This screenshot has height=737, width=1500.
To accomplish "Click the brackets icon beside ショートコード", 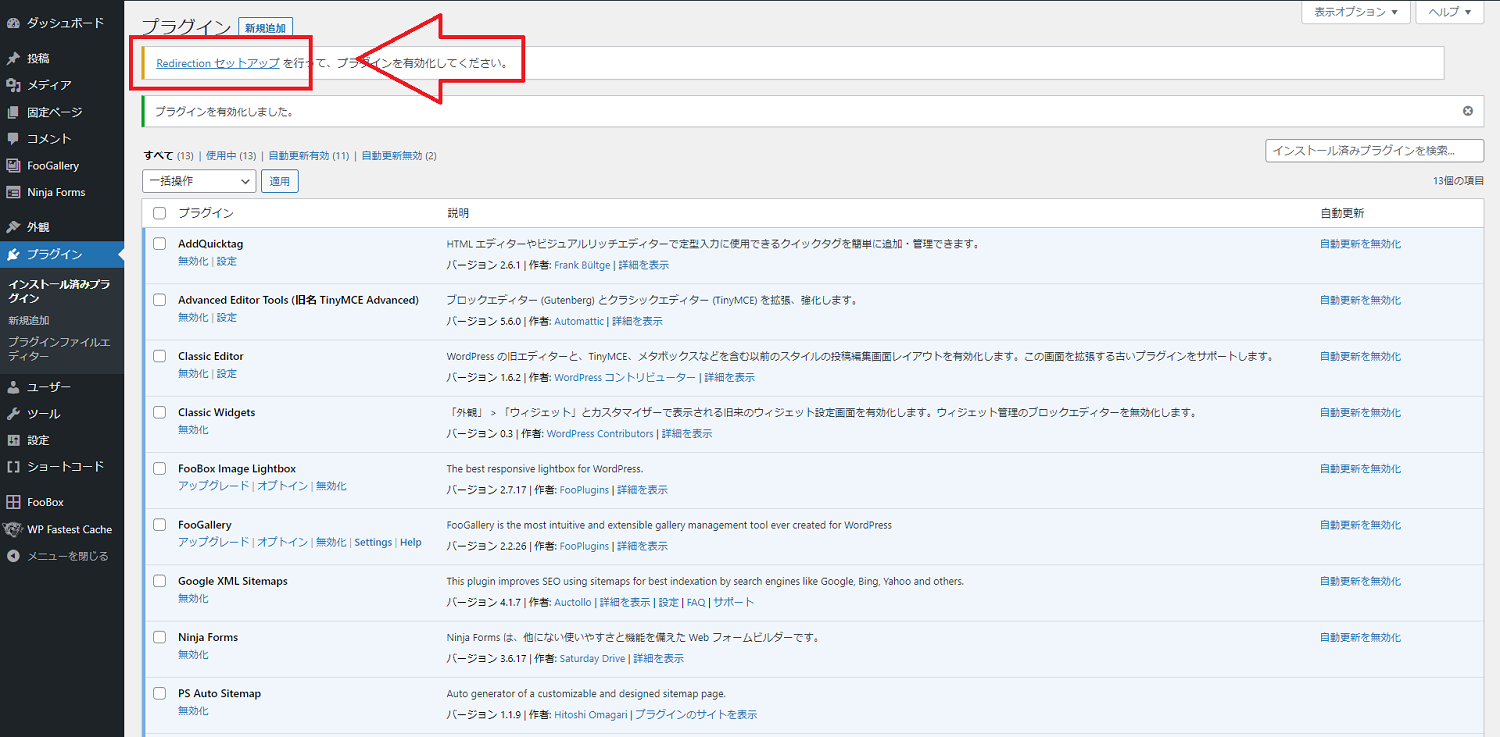I will pyautogui.click(x=13, y=467).
